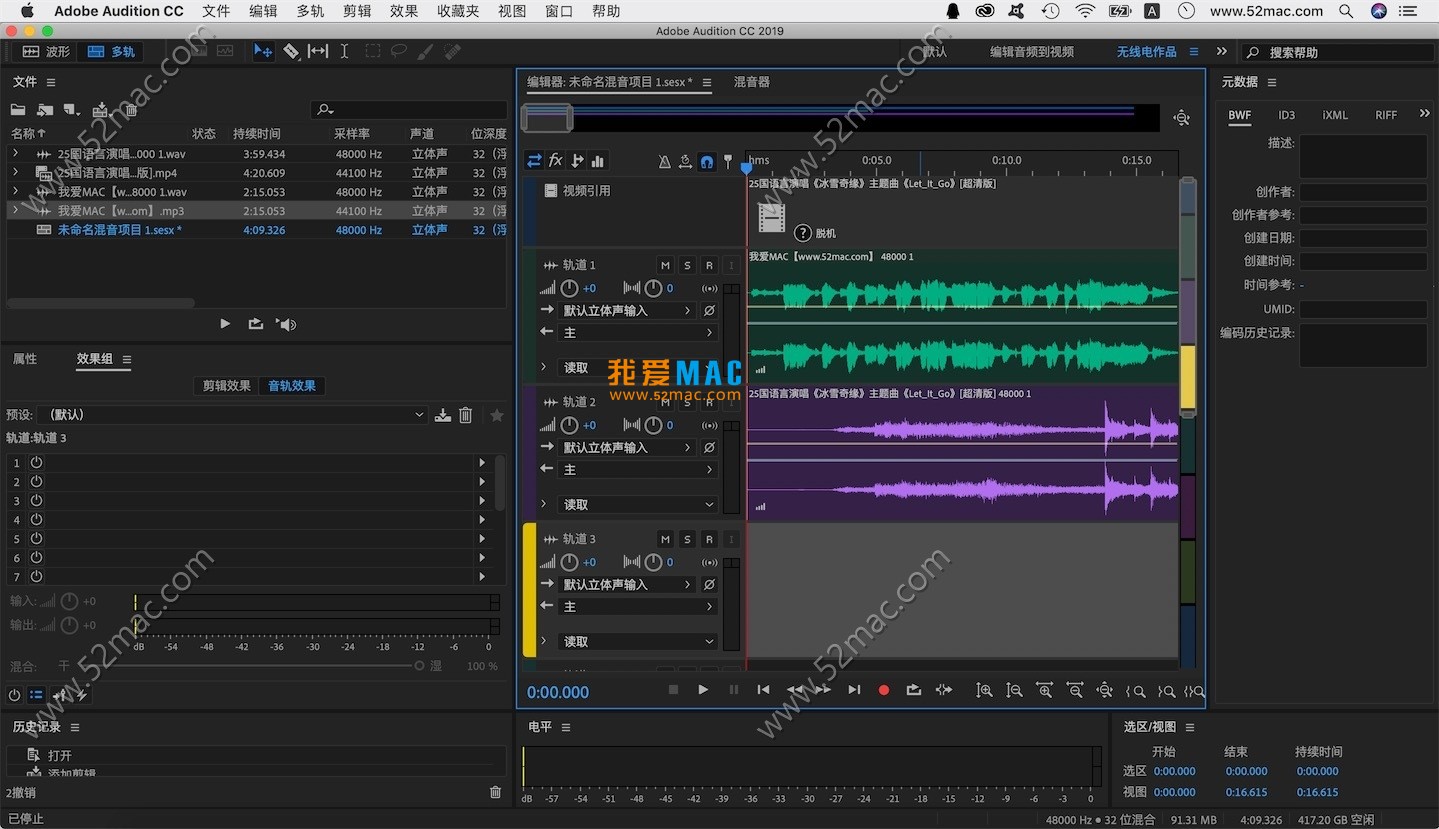Toggle power for effect slot 1
The height and width of the screenshot is (829, 1439).
pyautogui.click(x=36, y=463)
